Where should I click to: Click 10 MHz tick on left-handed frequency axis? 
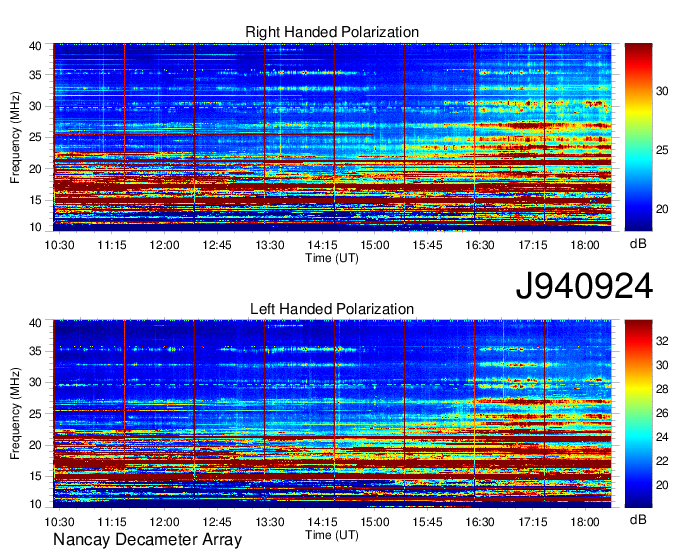click(x=35, y=504)
